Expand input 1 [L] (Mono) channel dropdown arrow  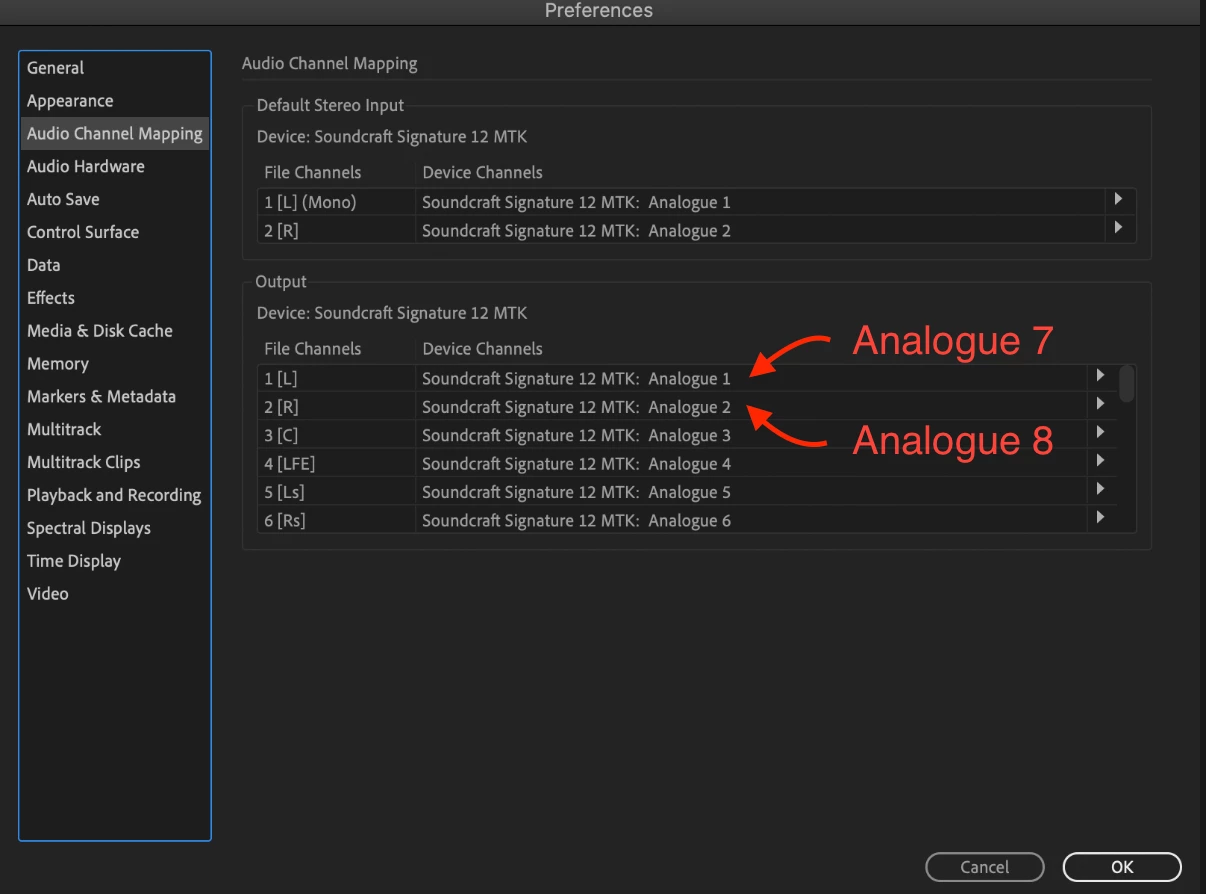(x=1119, y=200)
